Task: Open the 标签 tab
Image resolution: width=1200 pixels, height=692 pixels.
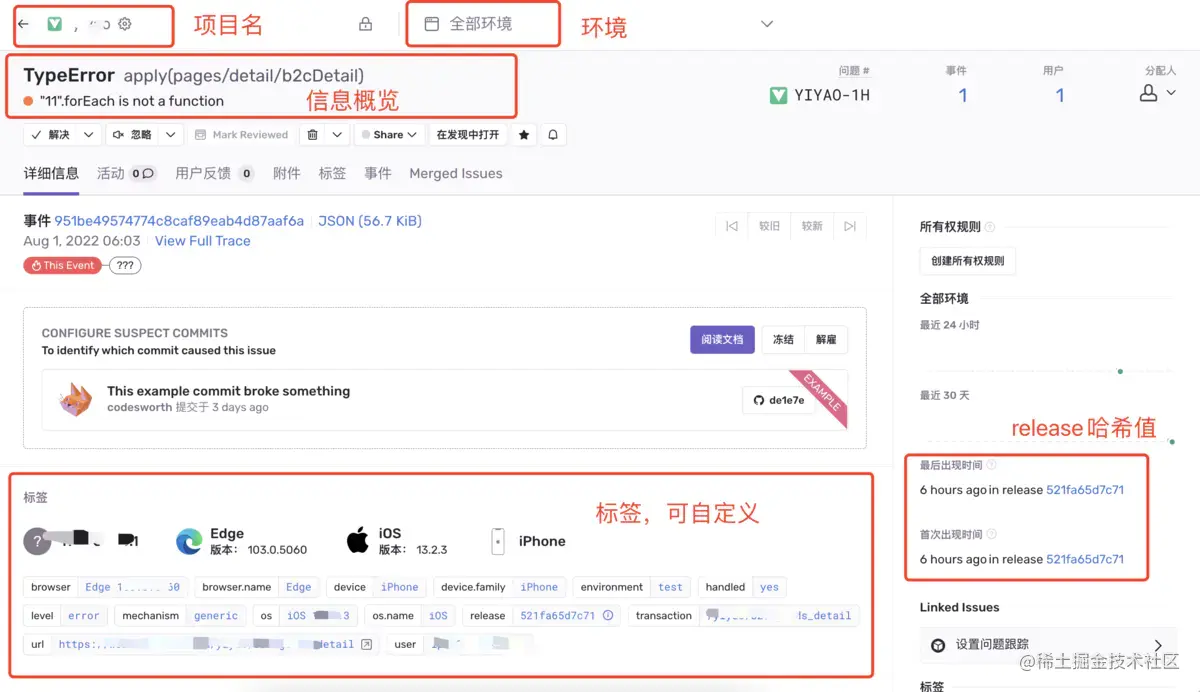Action: [332, 173]
